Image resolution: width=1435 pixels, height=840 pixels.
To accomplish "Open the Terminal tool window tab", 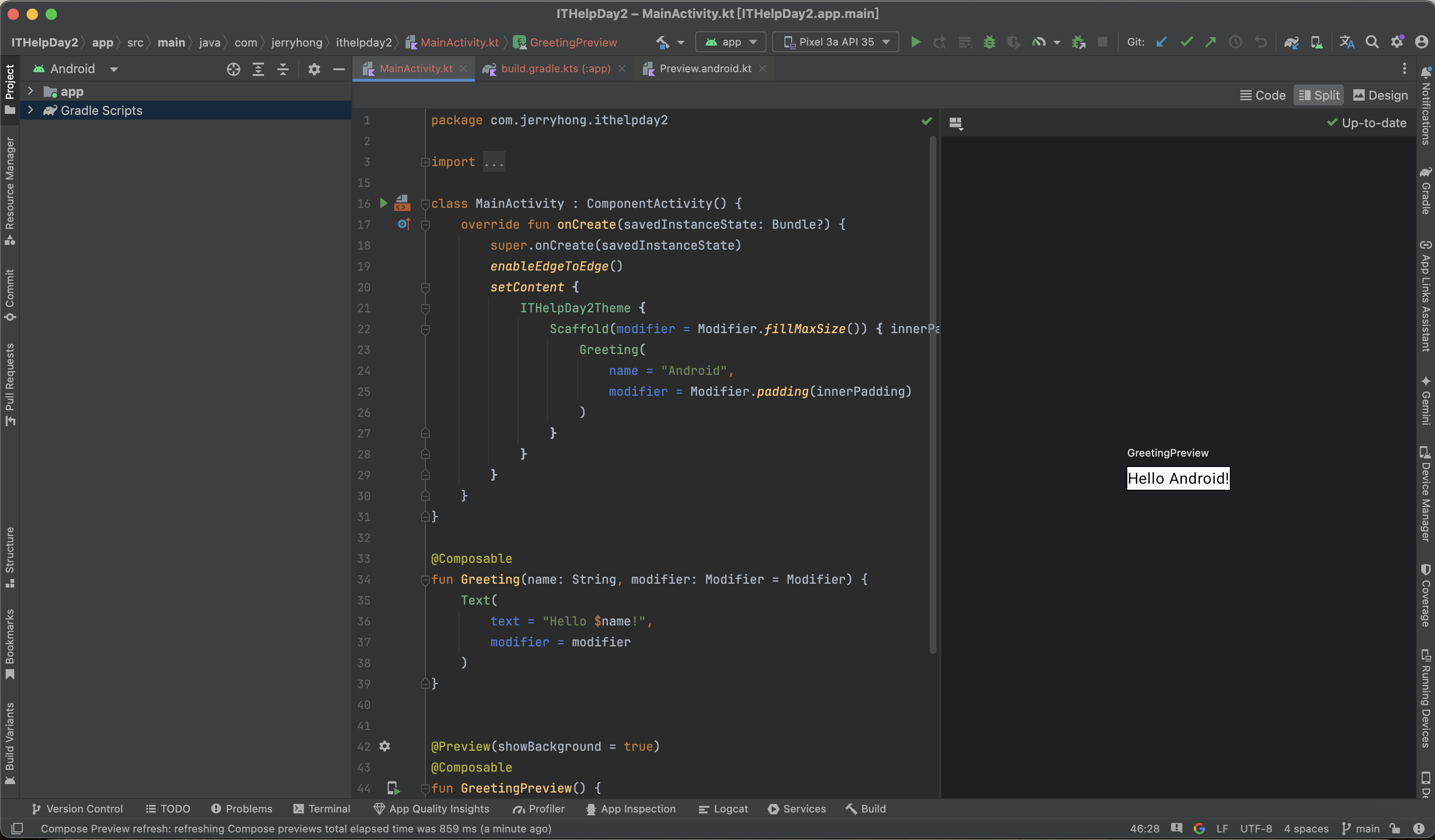I will coord(322,809).
